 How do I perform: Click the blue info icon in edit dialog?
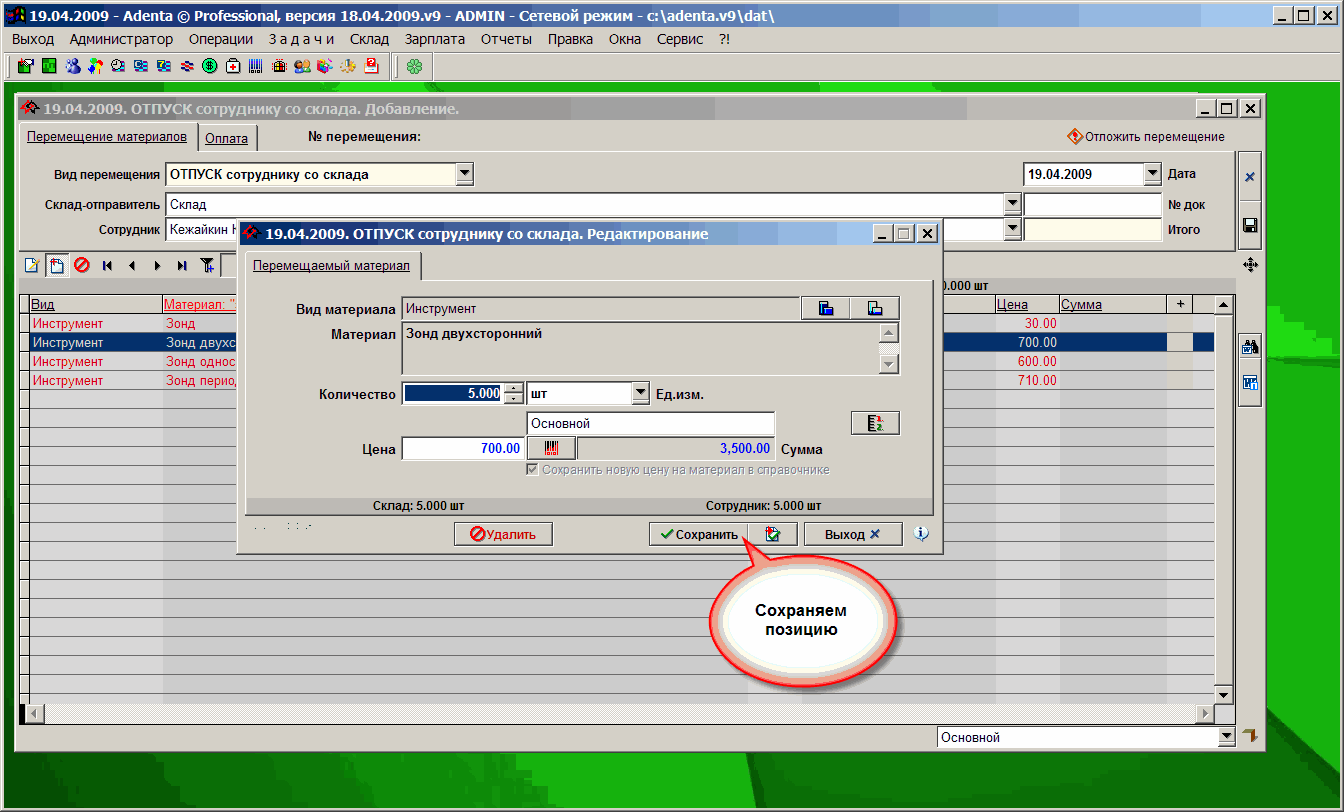click(x=921, y=534)
